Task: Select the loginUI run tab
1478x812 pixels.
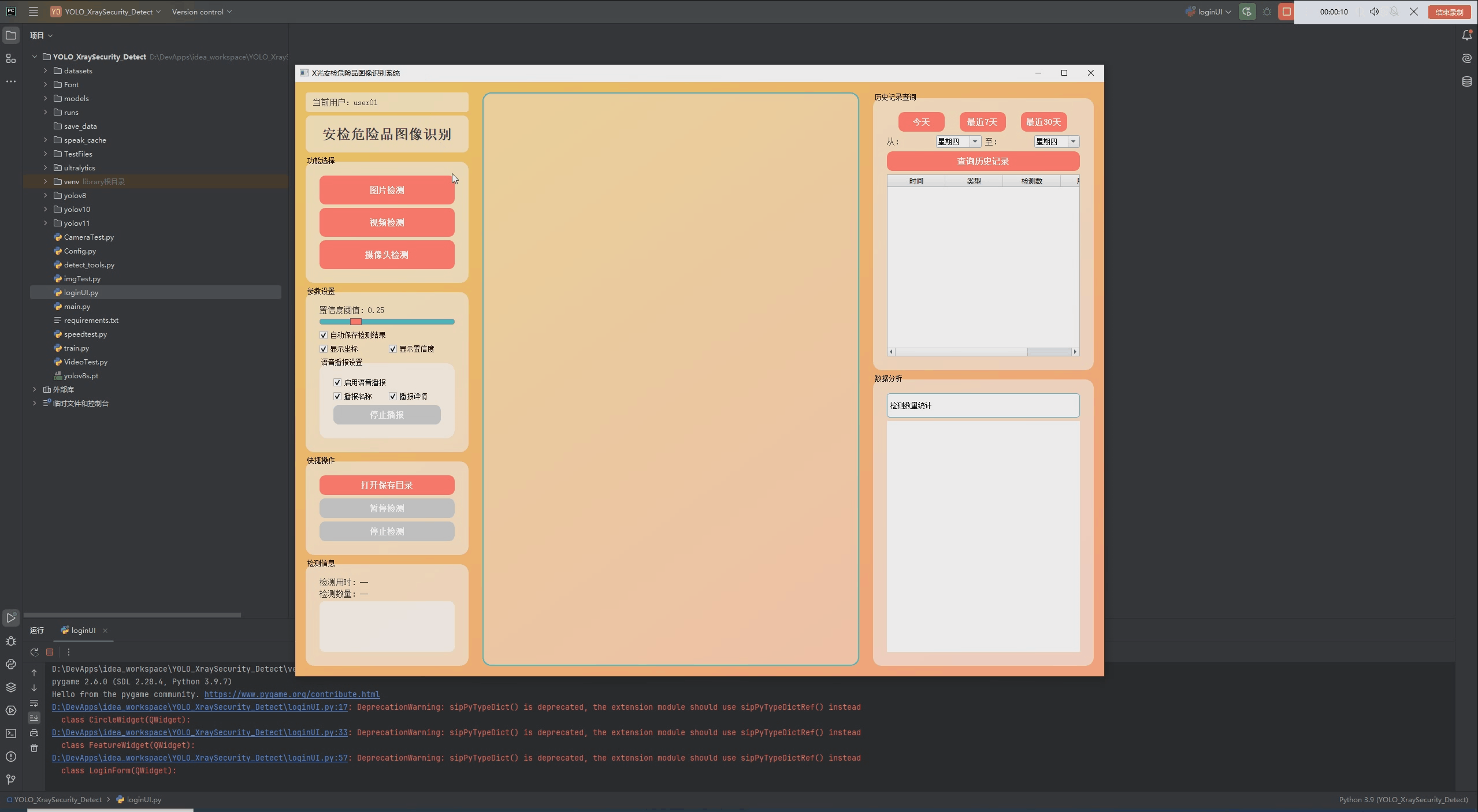Action: [x=83, y=630]
